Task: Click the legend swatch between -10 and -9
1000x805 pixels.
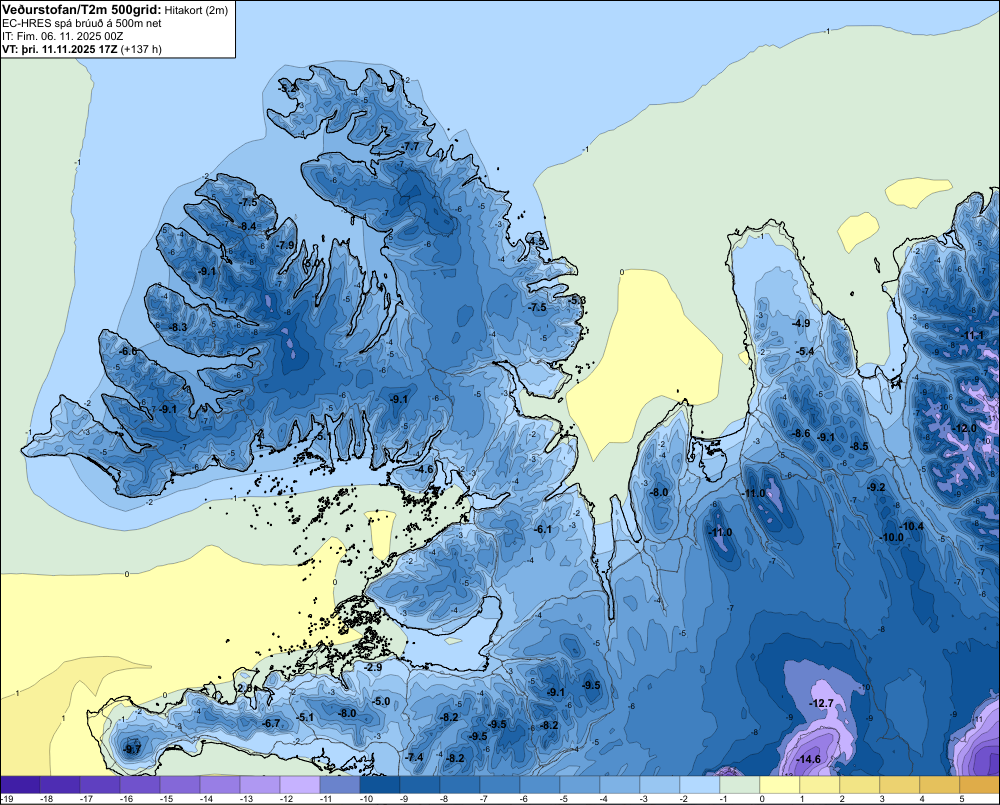Action: (x=379, y=785)
